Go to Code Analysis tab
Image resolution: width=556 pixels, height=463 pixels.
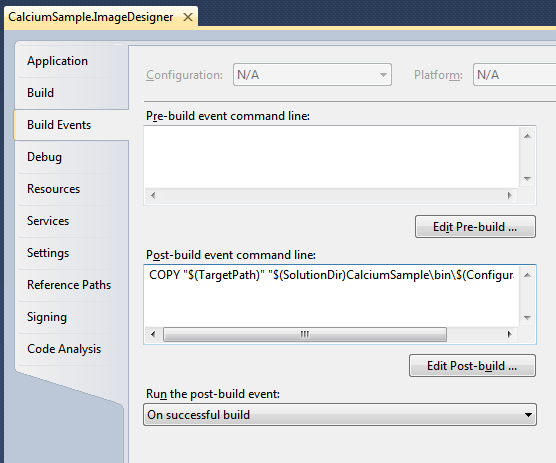pos(72,349)
